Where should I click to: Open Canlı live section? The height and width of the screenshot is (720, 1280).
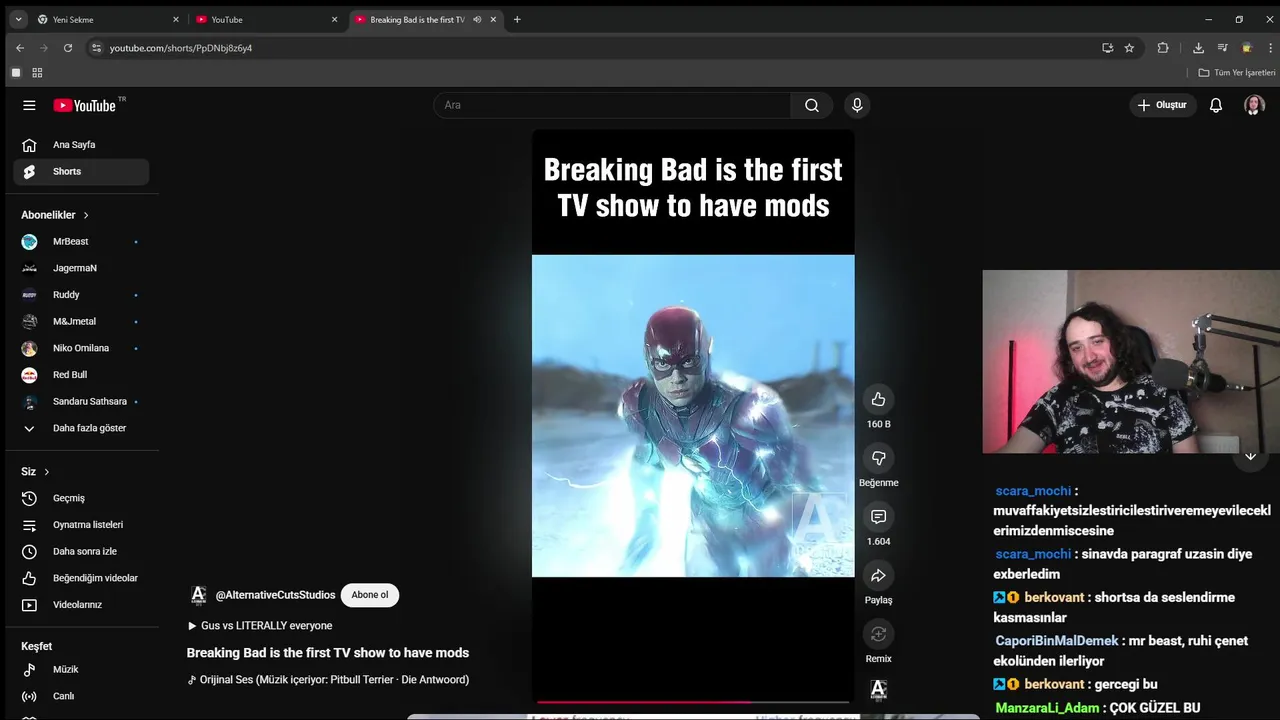[81, 696]
